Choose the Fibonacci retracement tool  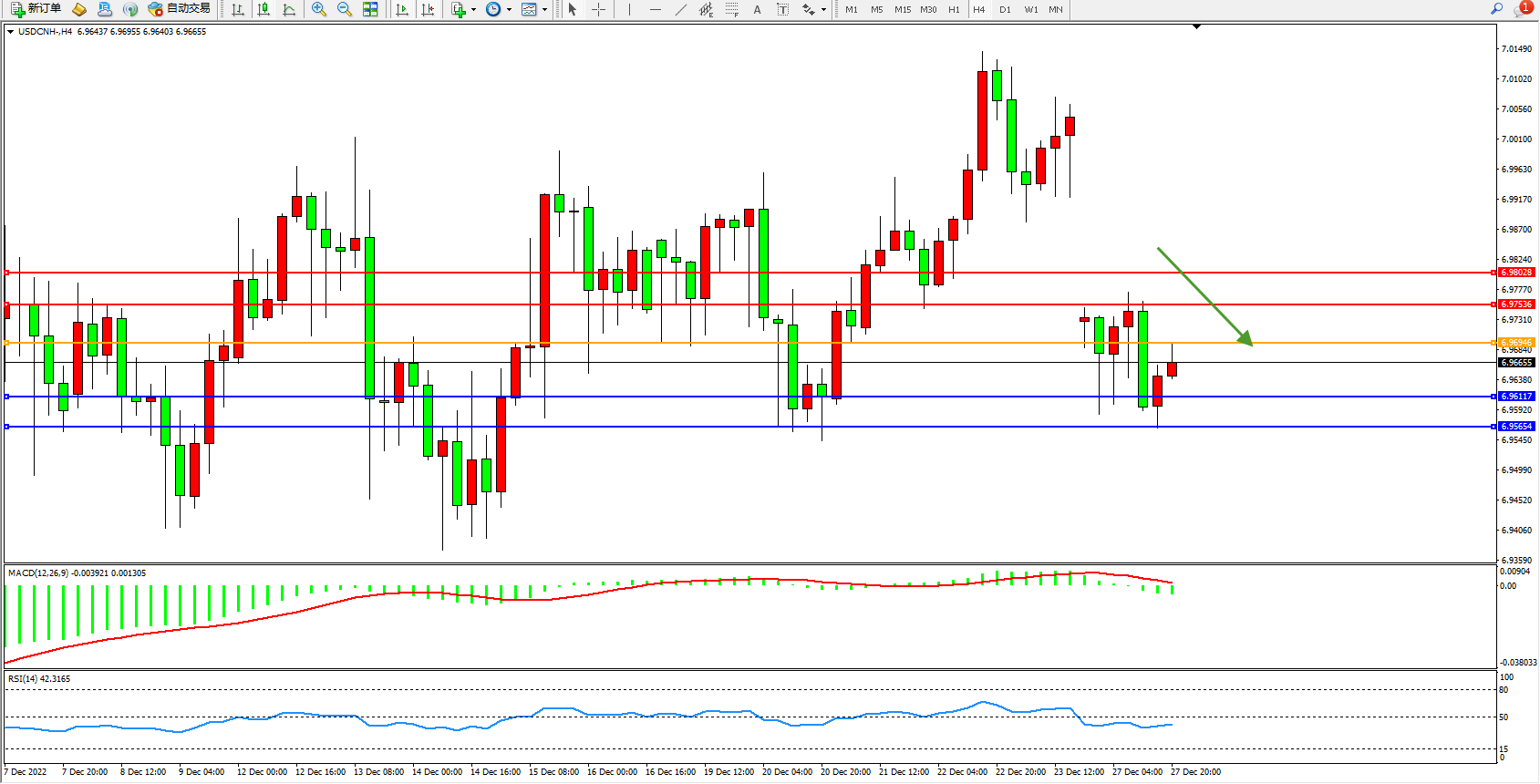pyautogui.click(x=731, y=9)
